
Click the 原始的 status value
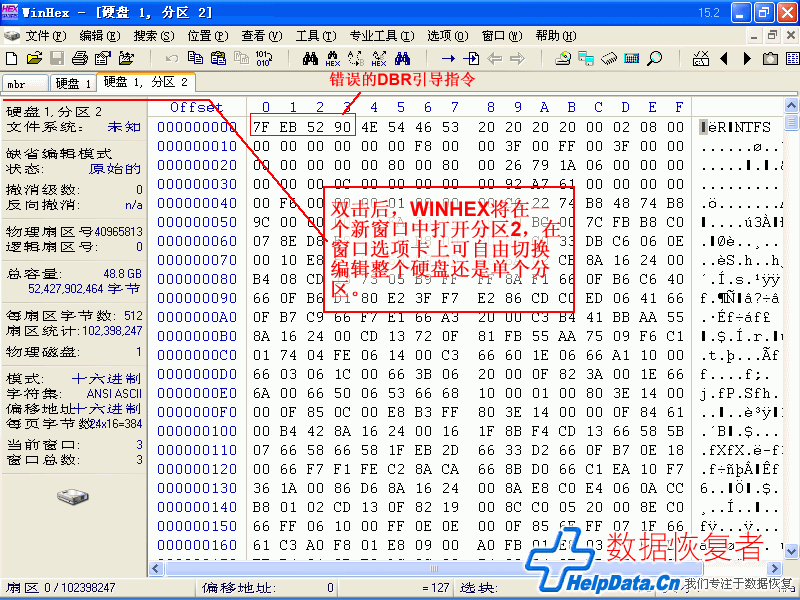click(x=115, y=169)
